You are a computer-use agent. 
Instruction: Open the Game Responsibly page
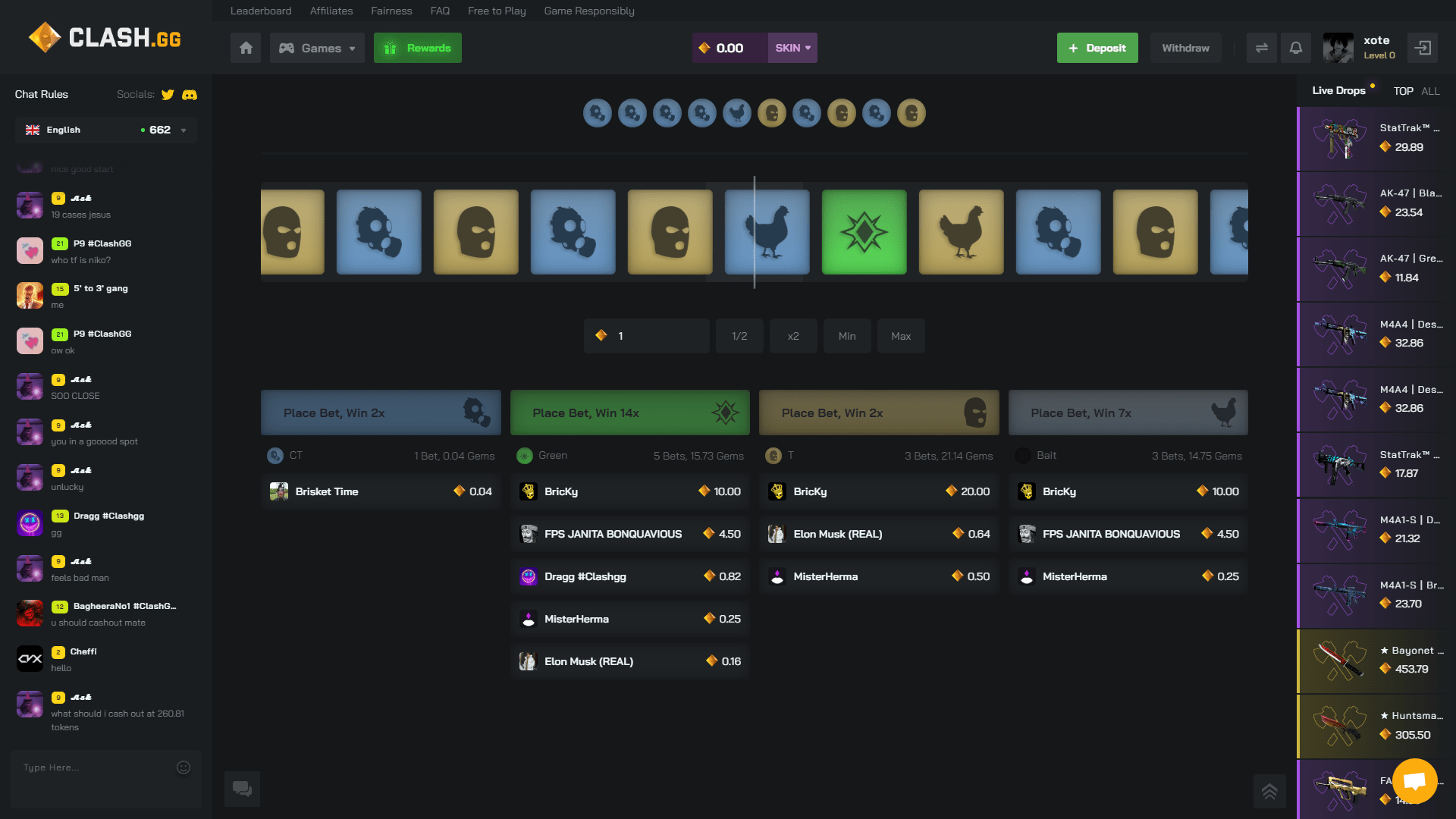(589, 11)
